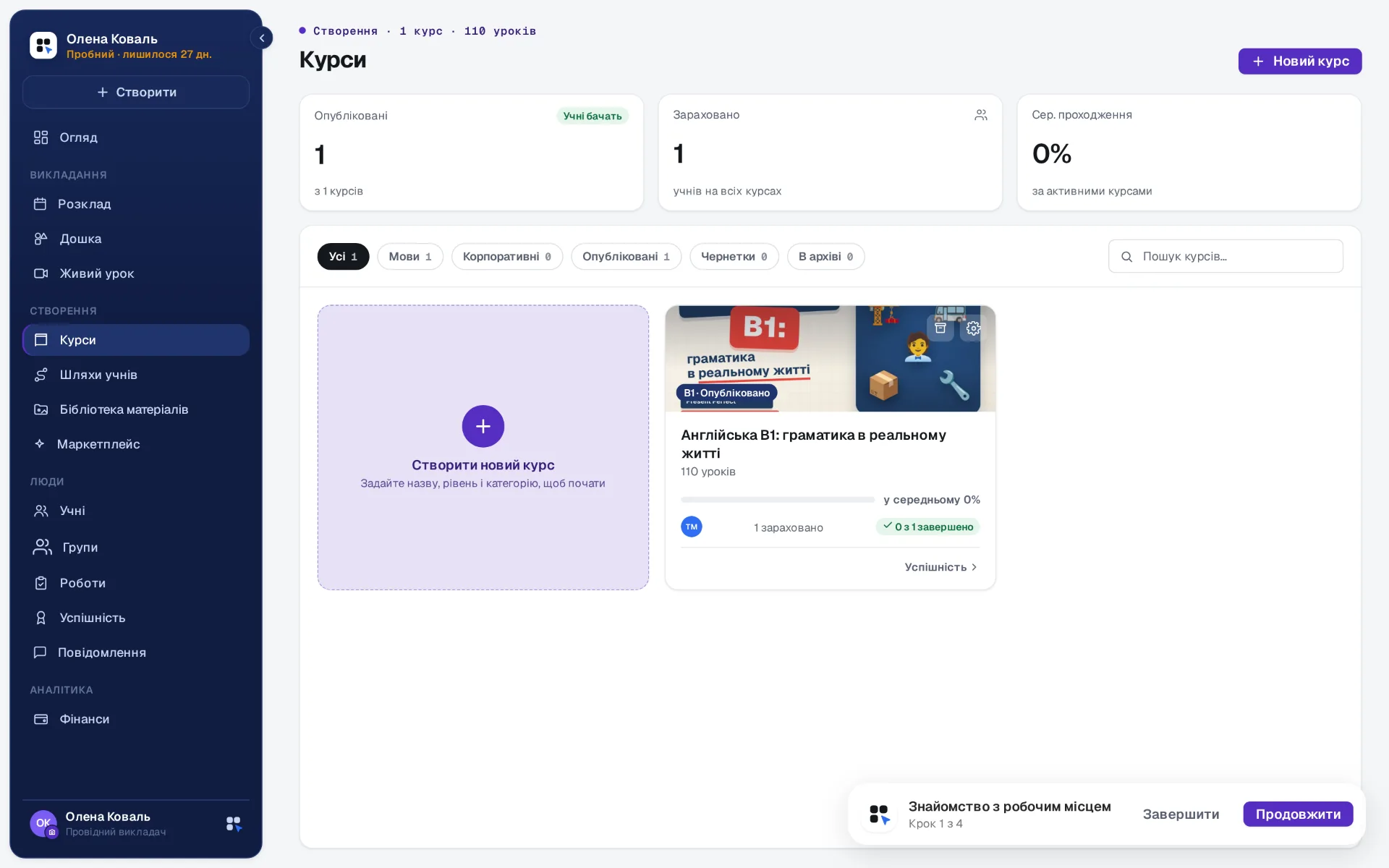Click the course title Англійська B1
1389x868 pixels.
813,444
